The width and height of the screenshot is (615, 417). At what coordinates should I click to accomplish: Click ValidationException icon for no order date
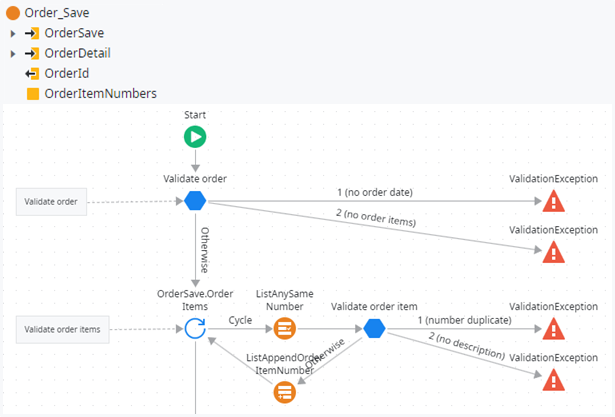553,201
